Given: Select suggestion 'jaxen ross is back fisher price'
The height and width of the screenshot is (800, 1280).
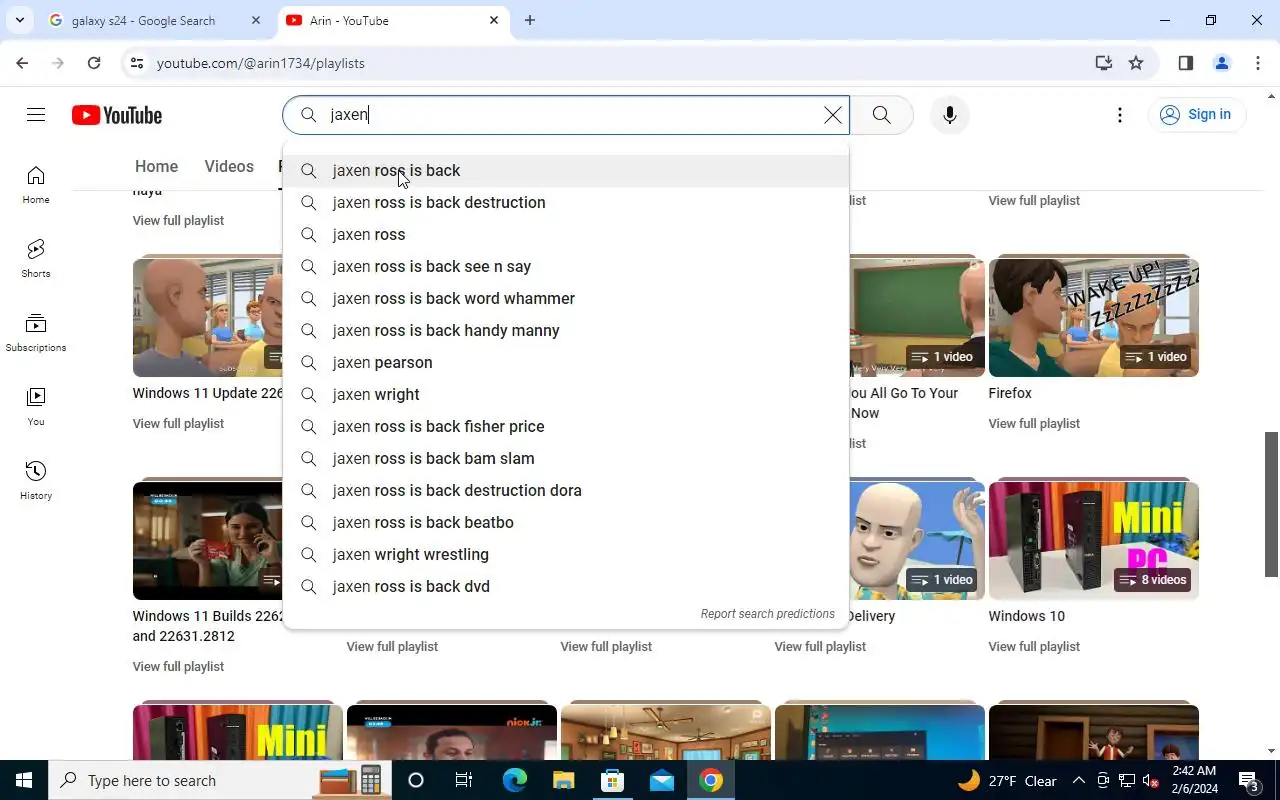Looking at the screenshot, I should coord(566,427).
